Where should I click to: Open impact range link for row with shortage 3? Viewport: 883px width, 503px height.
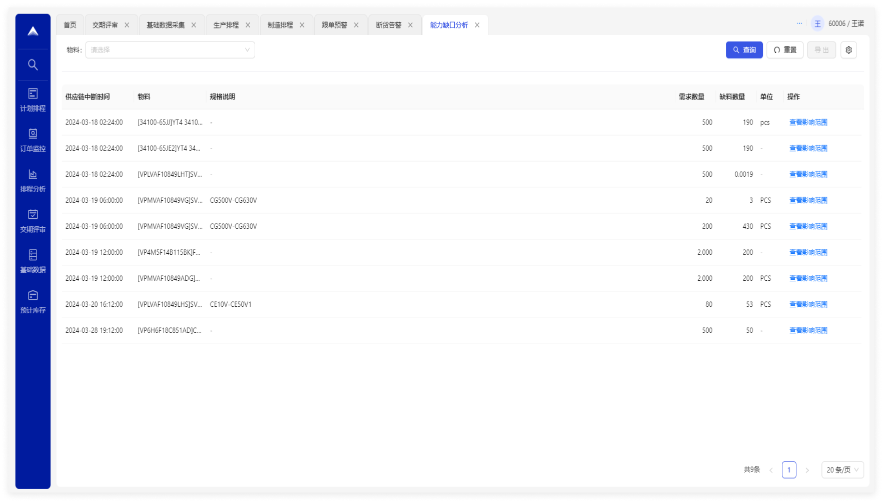tap(808, 200)
